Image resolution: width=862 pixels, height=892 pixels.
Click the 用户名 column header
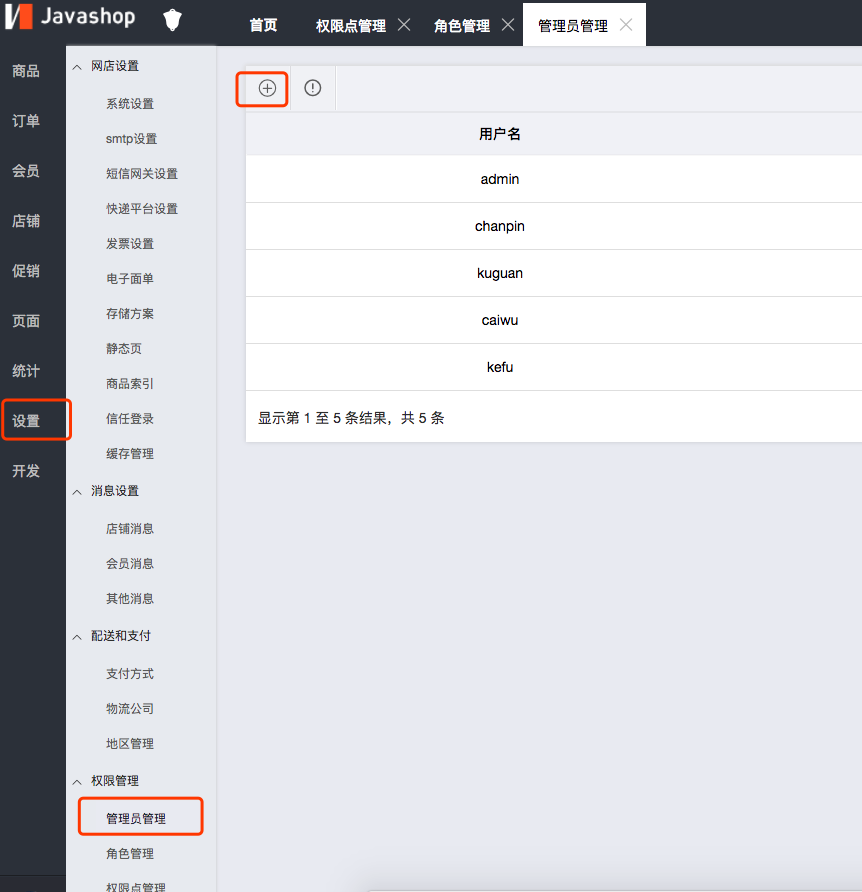pos(500,134)
